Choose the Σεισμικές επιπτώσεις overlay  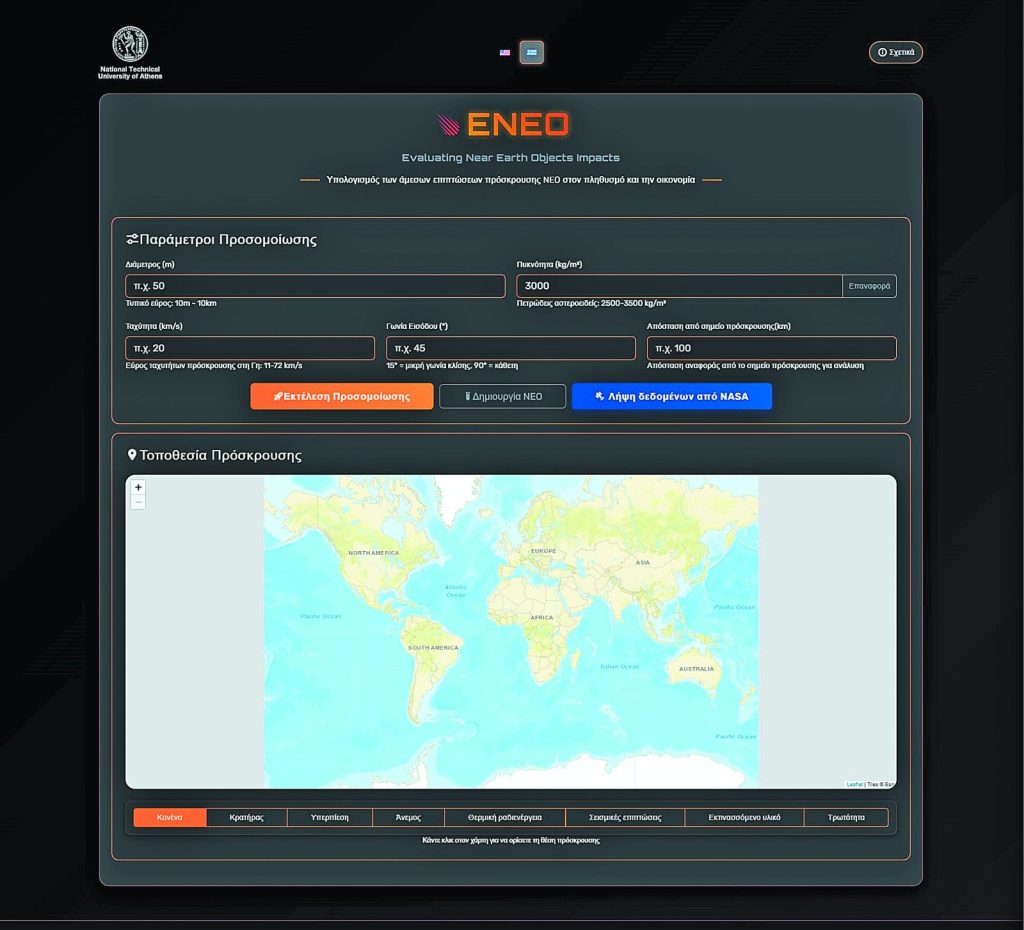tap(624, 818)
